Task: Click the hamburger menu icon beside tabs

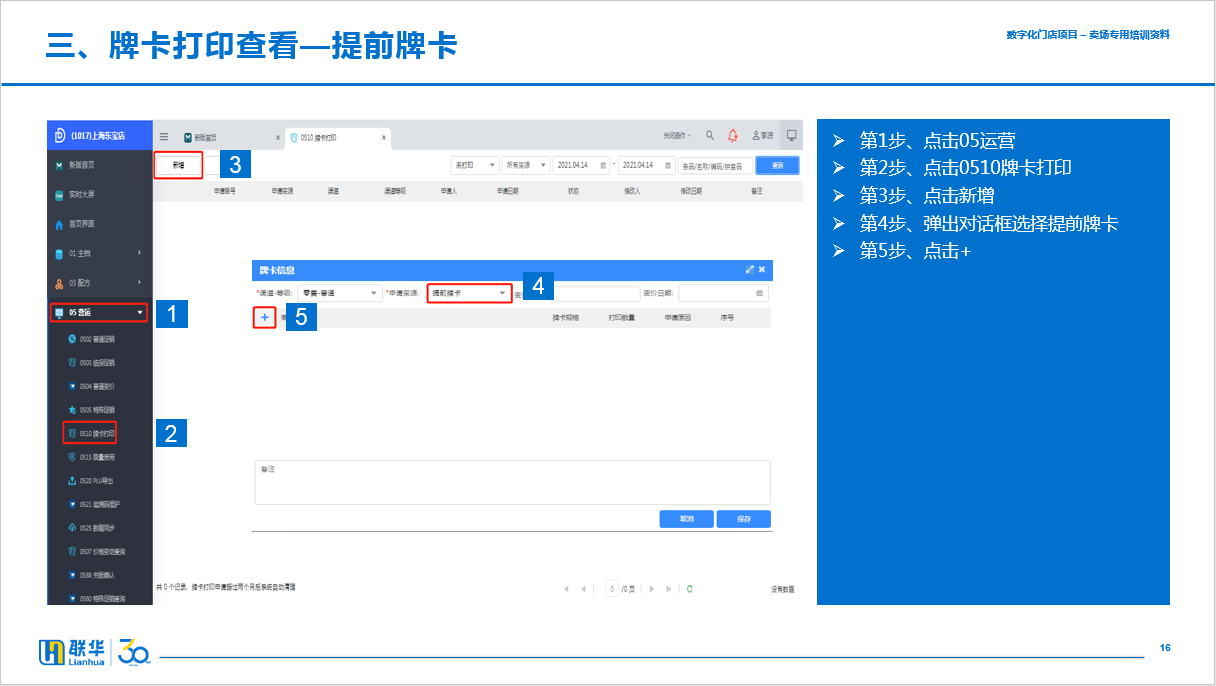Action: click(x=164, y=136)
